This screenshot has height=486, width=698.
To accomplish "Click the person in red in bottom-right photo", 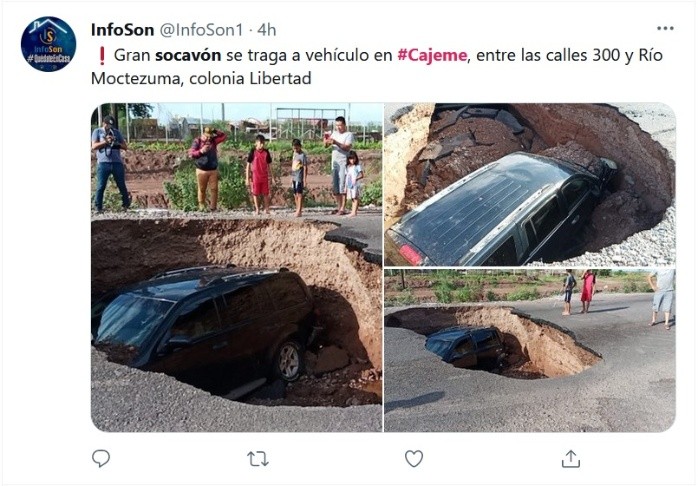I will (588, 292).
